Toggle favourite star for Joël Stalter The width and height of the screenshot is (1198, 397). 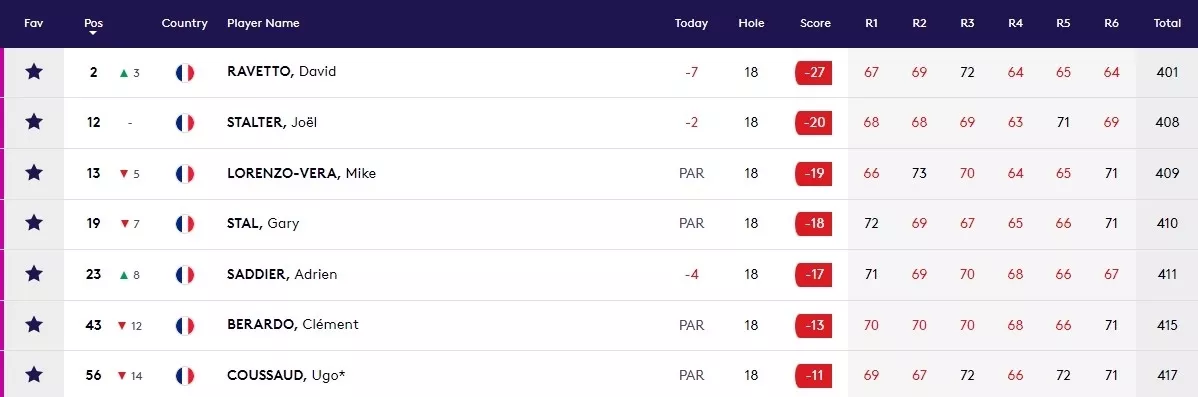[x=34, y=122]
